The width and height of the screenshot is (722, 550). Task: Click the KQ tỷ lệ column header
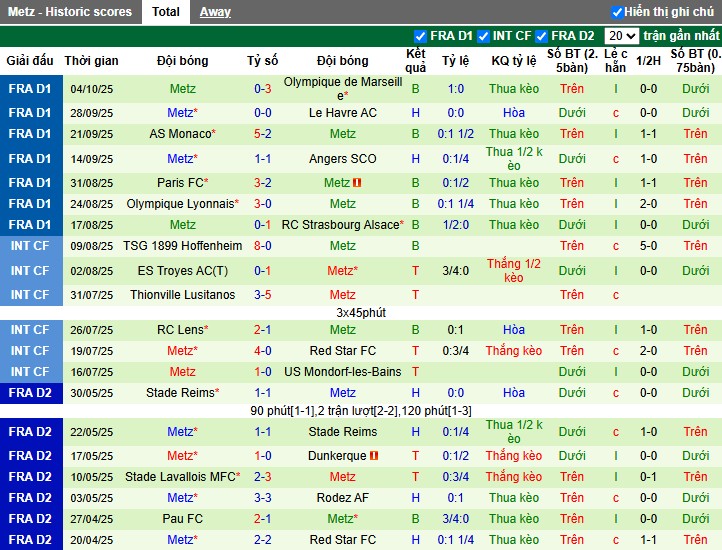[514, 61]
